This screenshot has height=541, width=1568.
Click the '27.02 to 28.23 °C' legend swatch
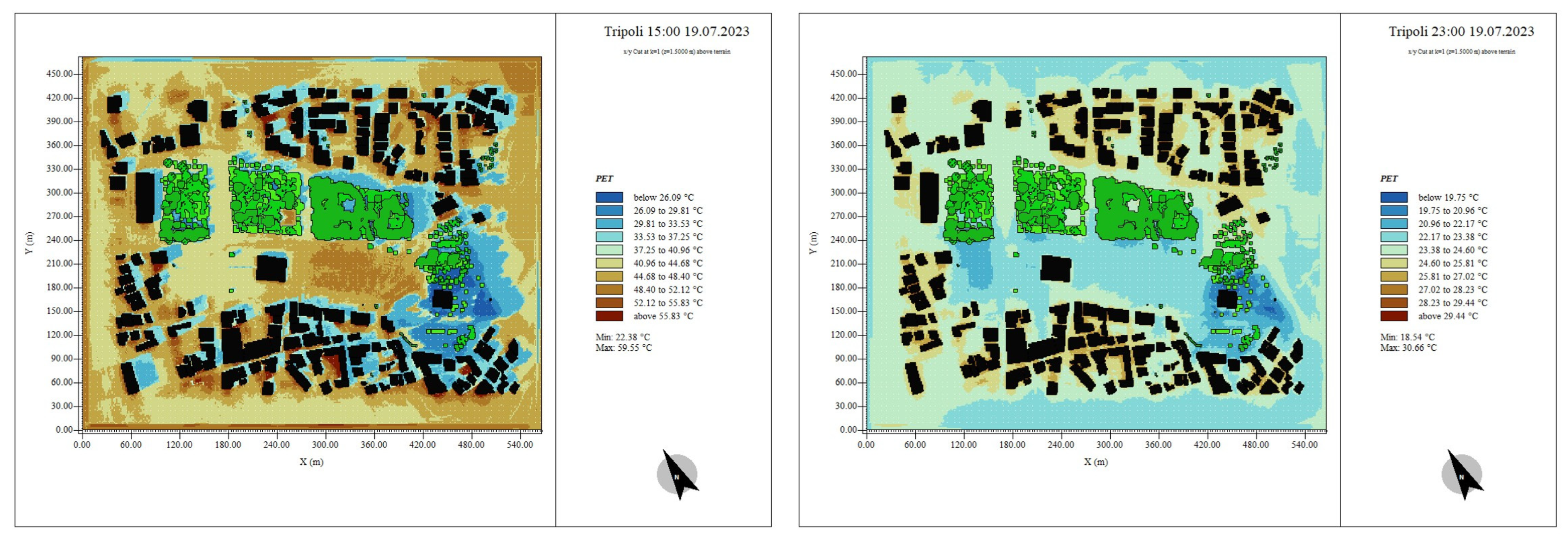pyautogui.click(x=1393, y=290)
